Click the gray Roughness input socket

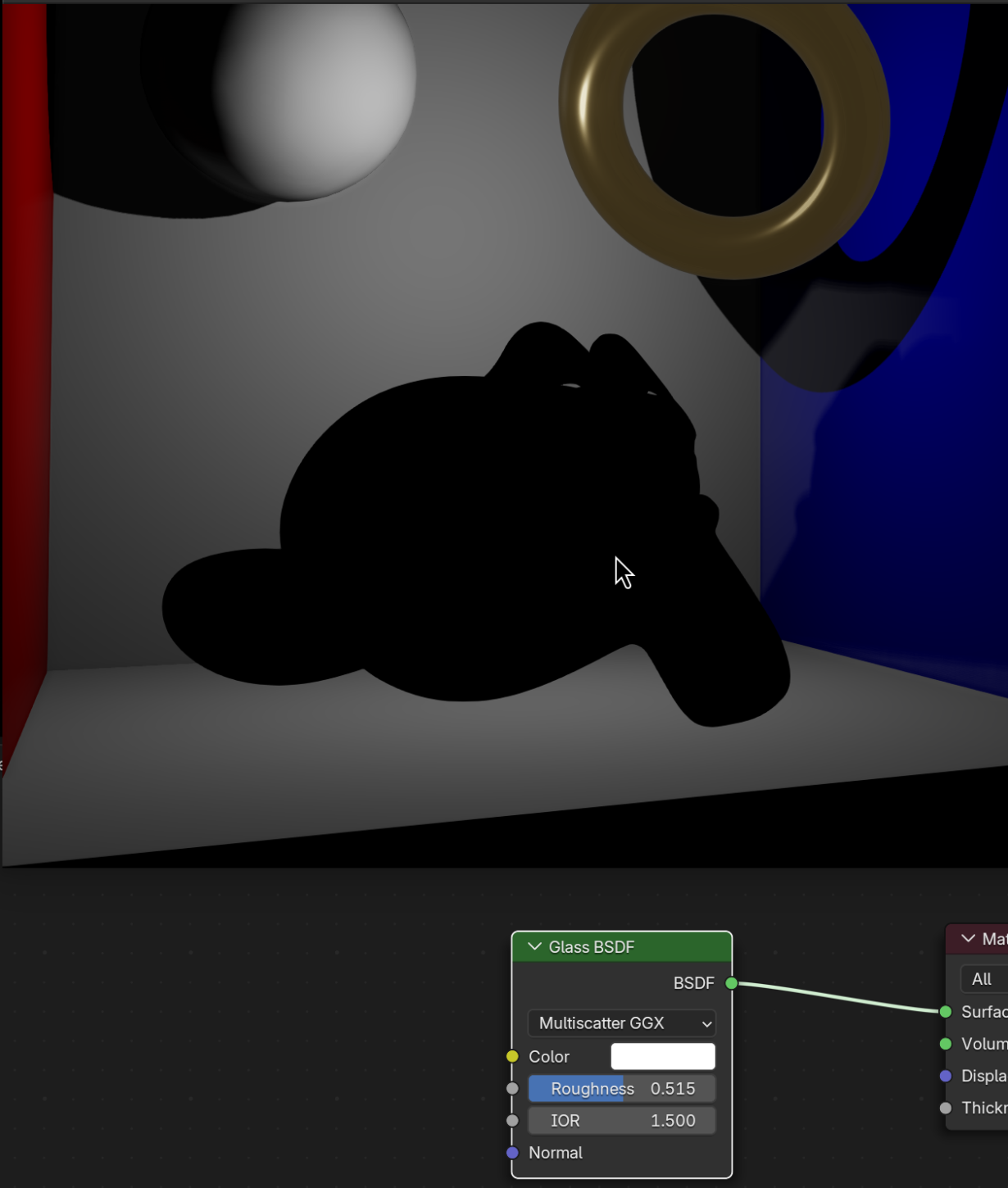tap(512, 1089)
